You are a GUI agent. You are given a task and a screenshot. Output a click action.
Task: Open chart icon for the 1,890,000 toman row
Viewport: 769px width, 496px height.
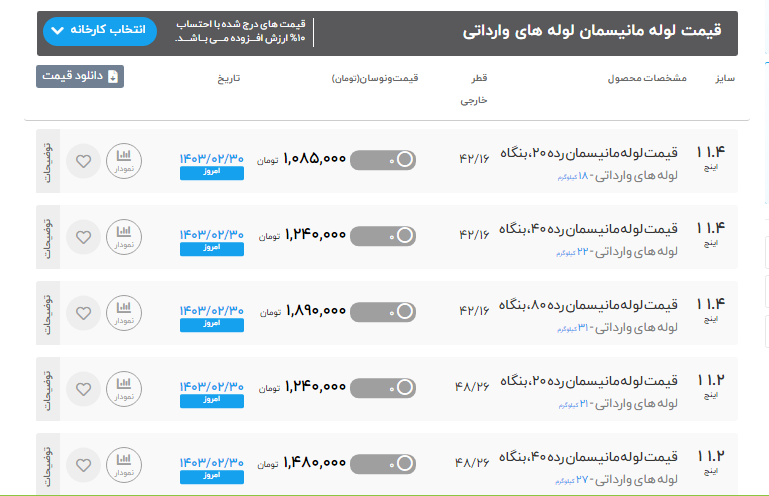click(x=124, y=313)
